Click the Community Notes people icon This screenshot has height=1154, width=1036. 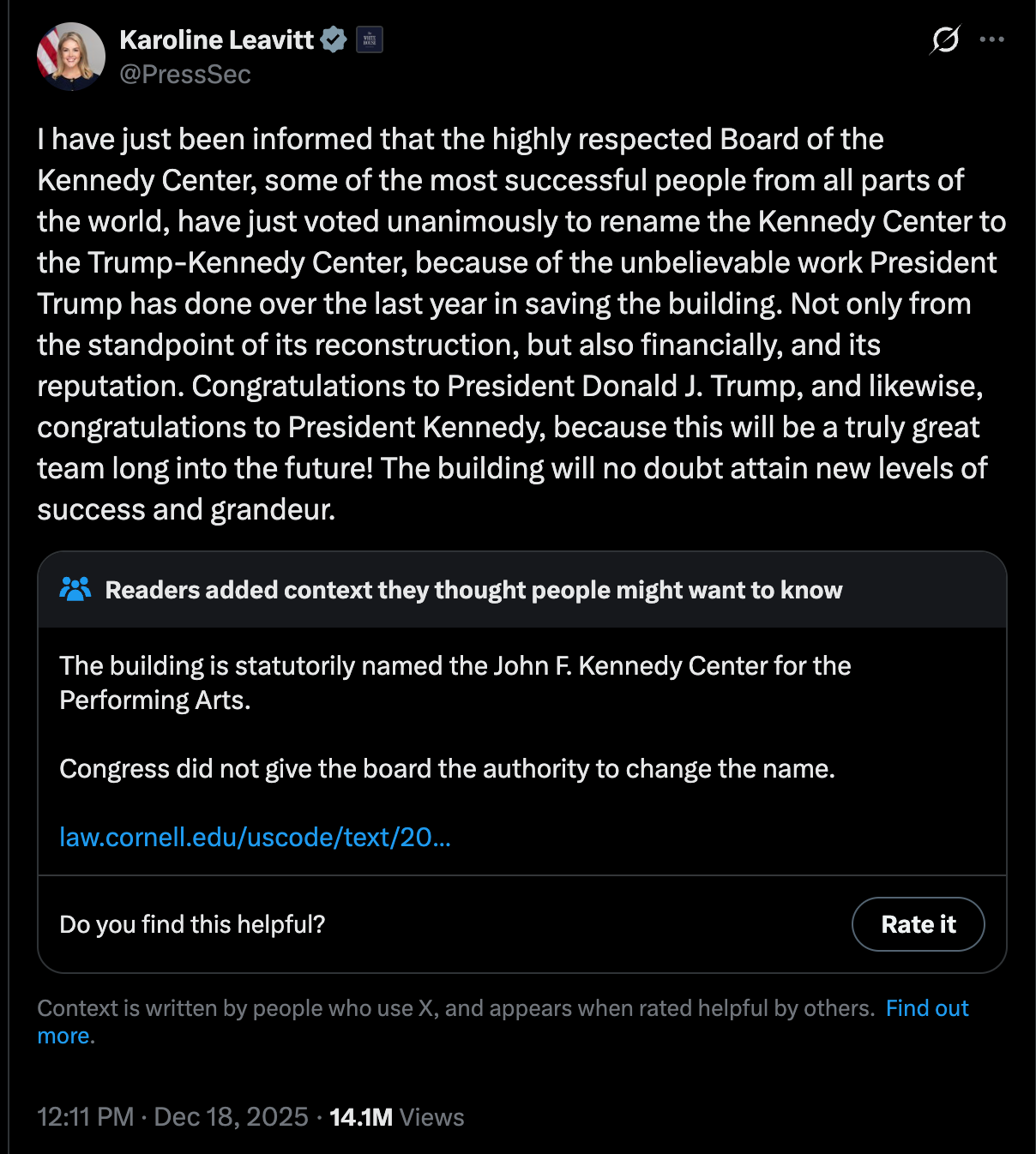75,589
